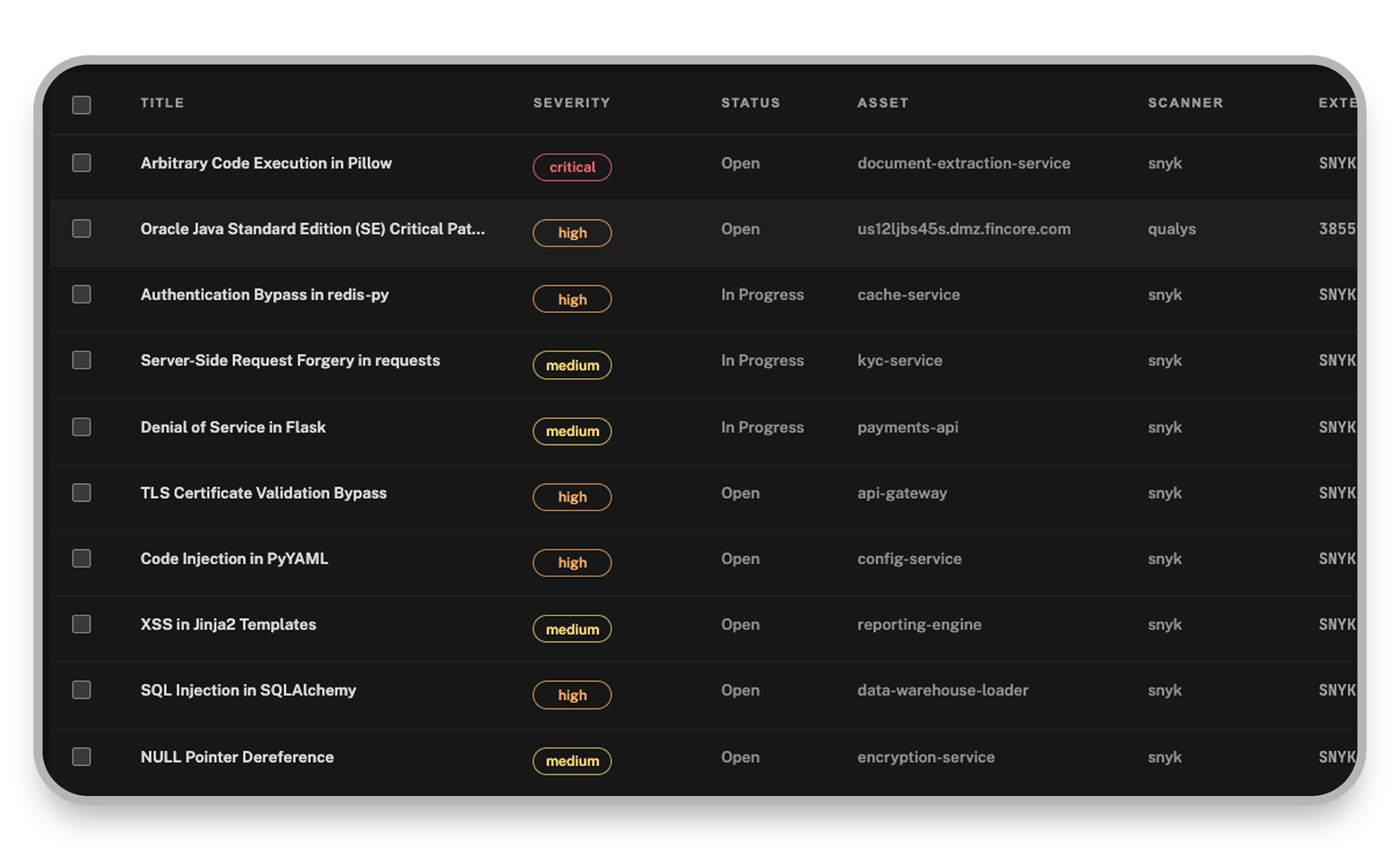Image resolution: width=1400 pixels, height=861 pixels.
Task: Click the api-gateway asset cell
Action: pyautogui.click(x=902, y=493)
